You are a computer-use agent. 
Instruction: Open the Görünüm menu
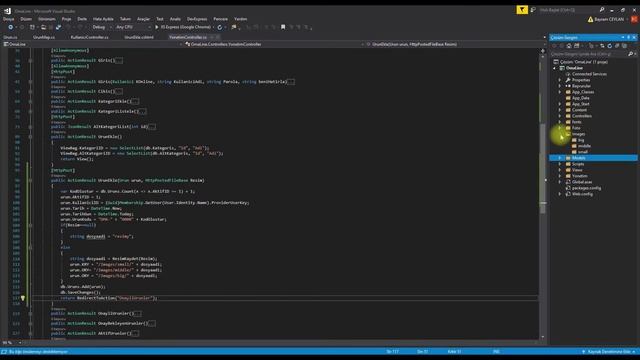coord(47,19)
